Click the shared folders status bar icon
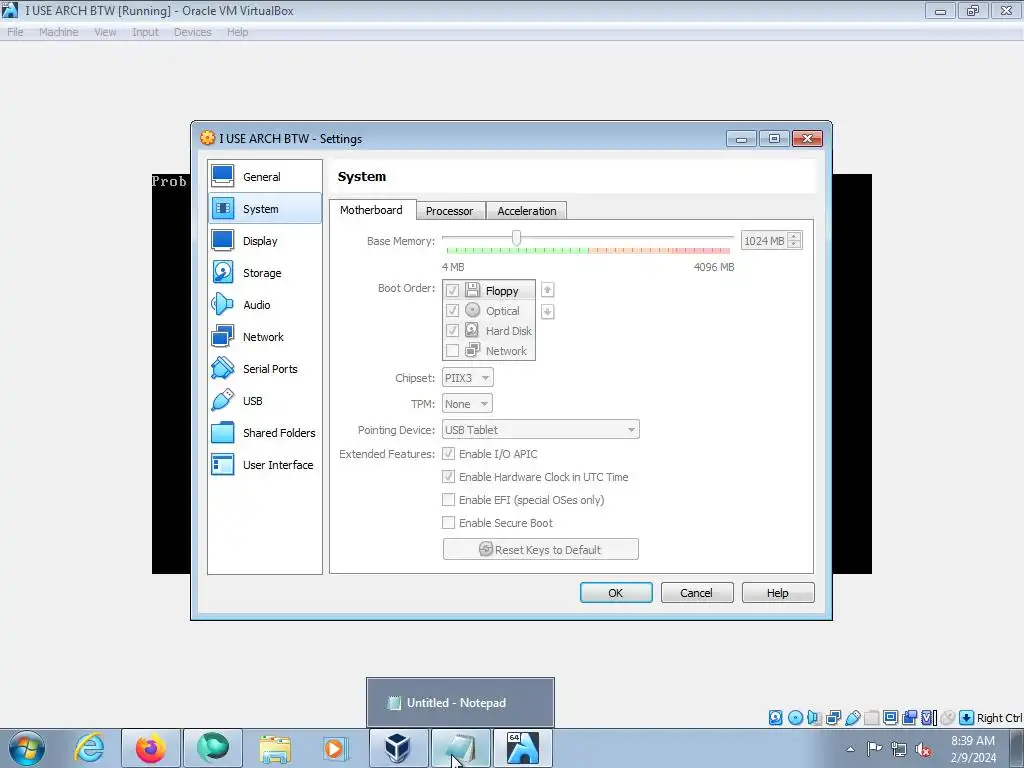This screenshot has width=1024, height=768. click(871, 718)
